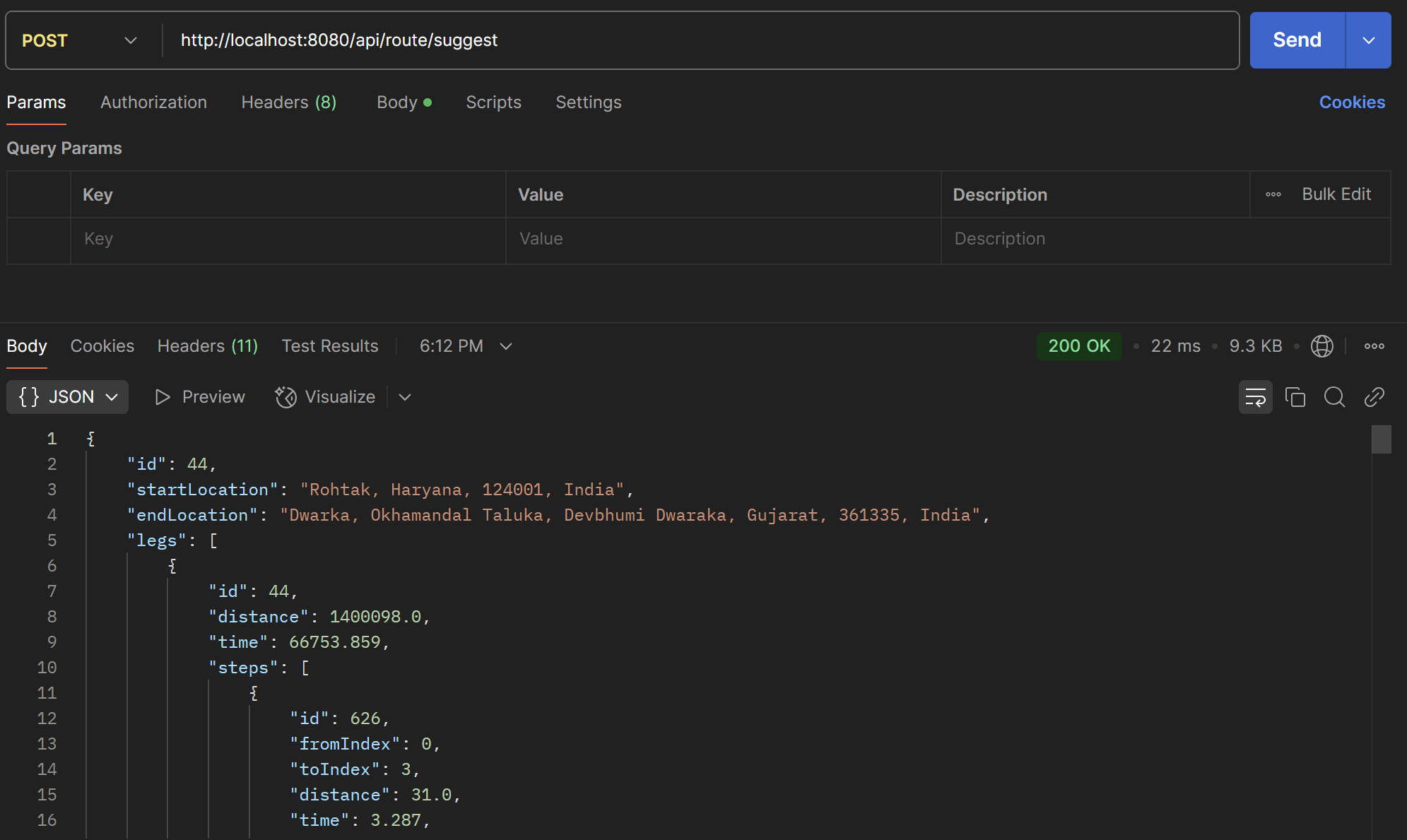Click the network globe icon
This screenshot has width=1407, height=840.
[x=1321, y=346]
